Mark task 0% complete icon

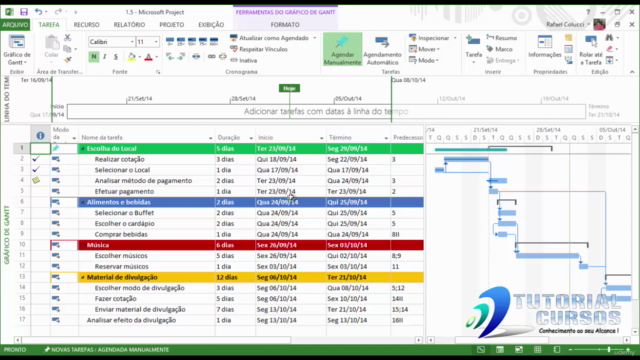tap(170, 41)
